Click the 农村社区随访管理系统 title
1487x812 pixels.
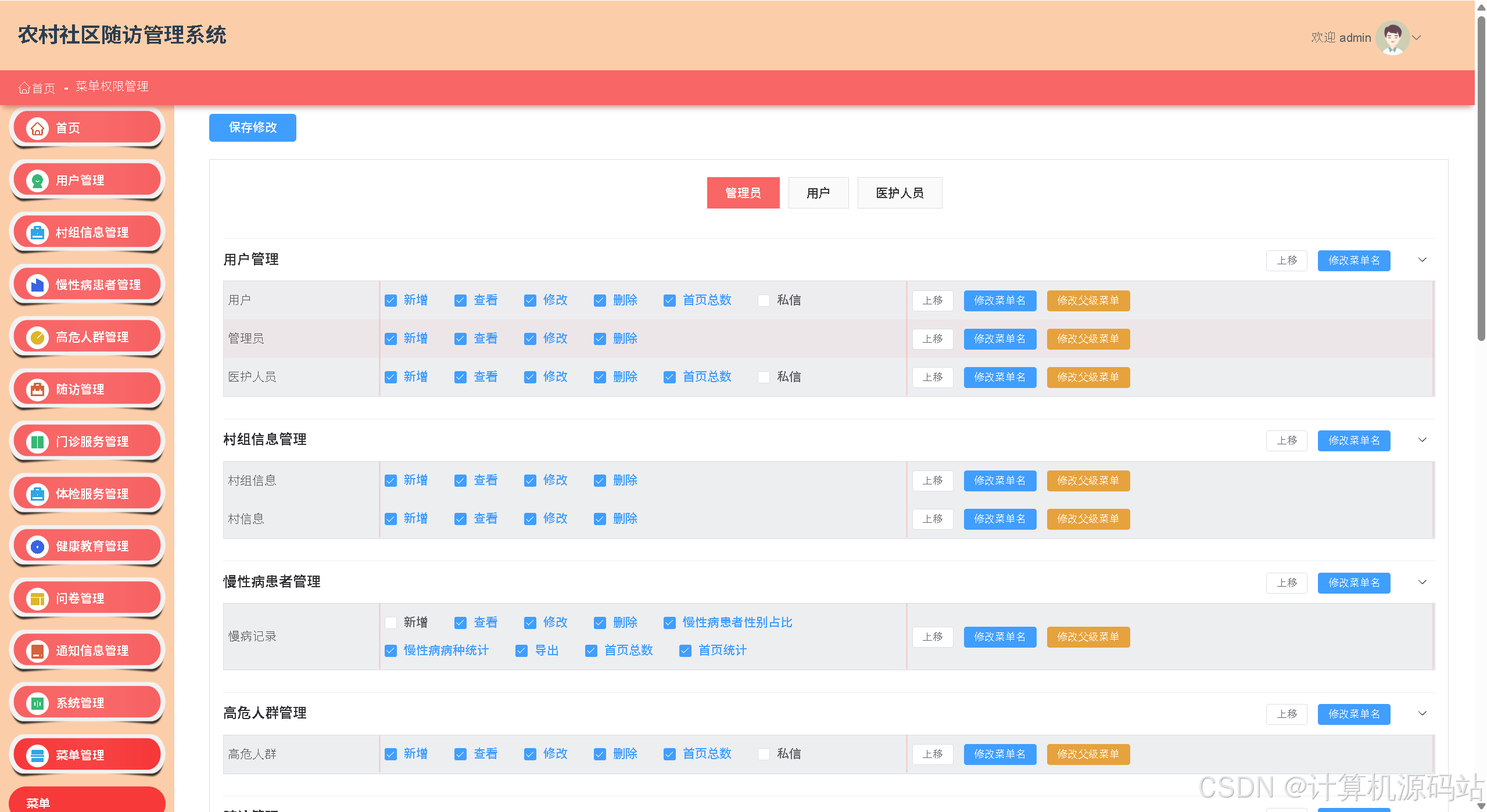(x=122, y=35)
